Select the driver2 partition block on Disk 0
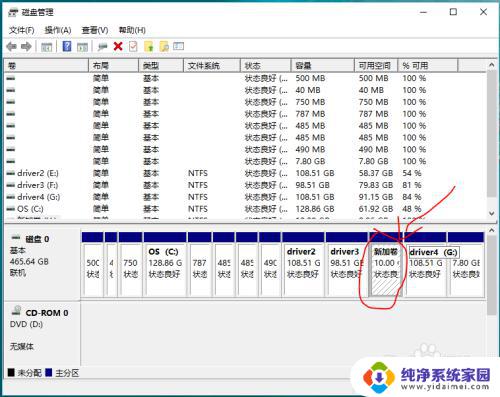Screen dimensions: 500x397 pyautogui.click(x=303, y=264)
